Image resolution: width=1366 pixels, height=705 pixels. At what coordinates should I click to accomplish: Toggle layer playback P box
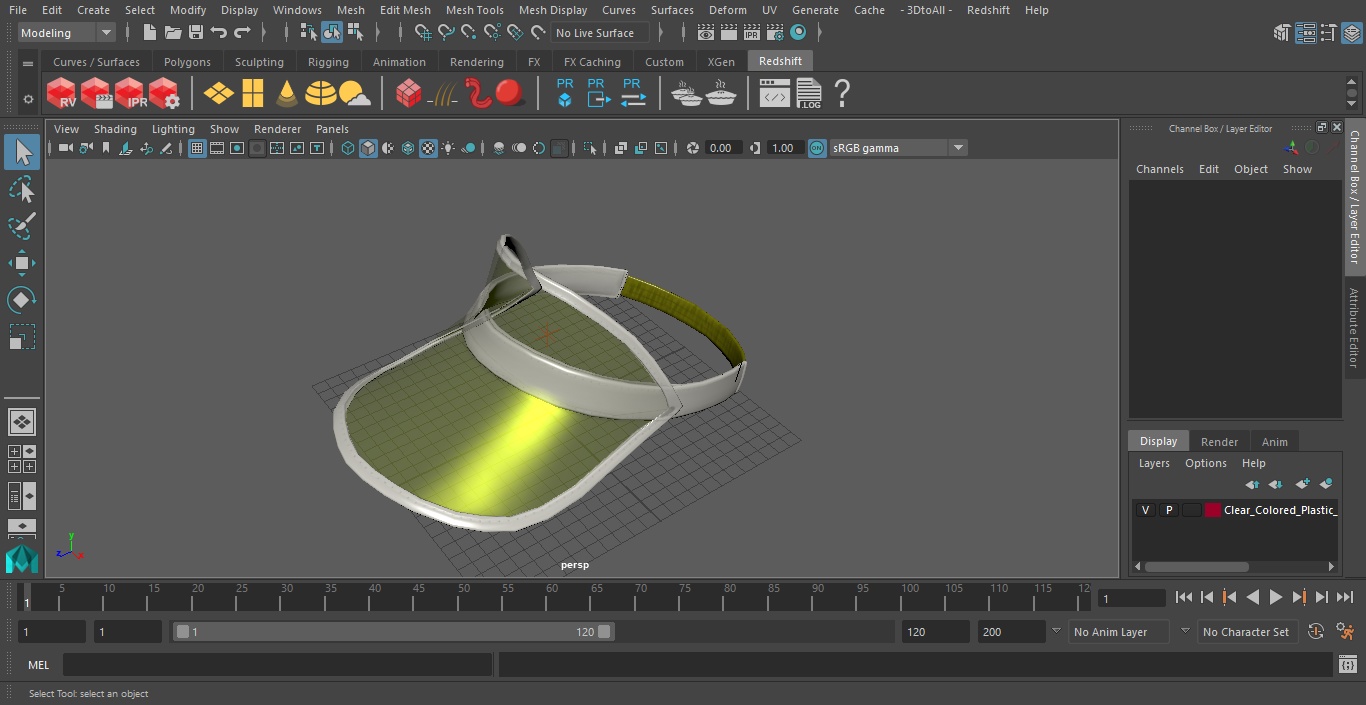[x=1168, y=510]
